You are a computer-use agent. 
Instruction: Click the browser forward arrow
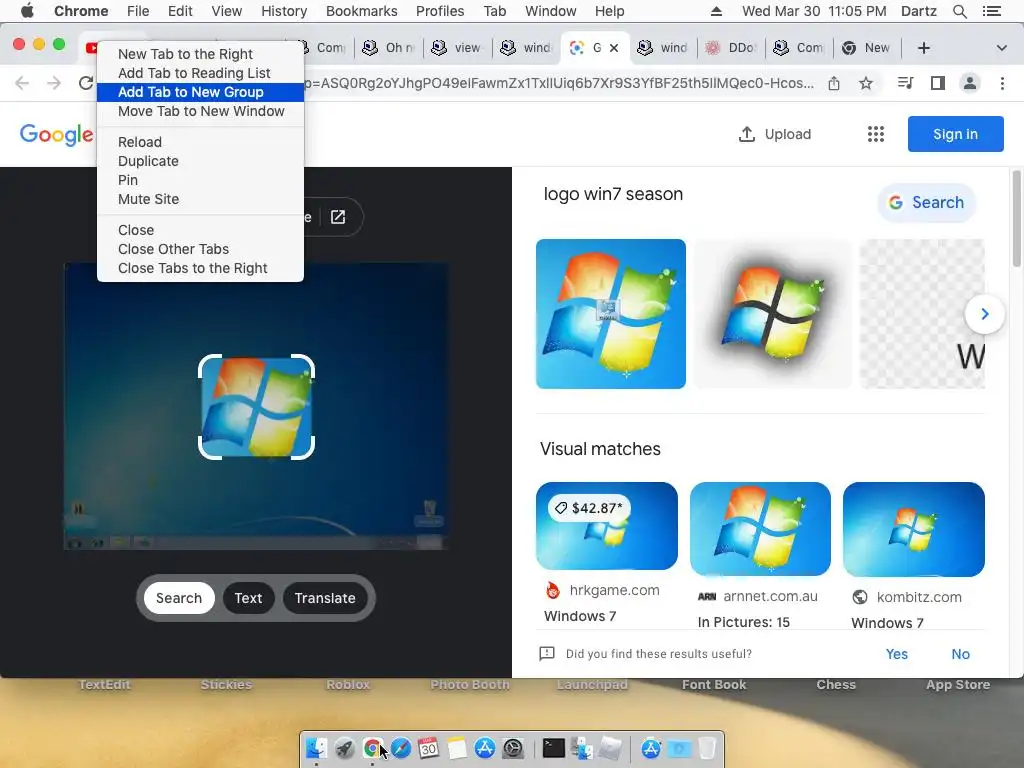click(54, 83)
